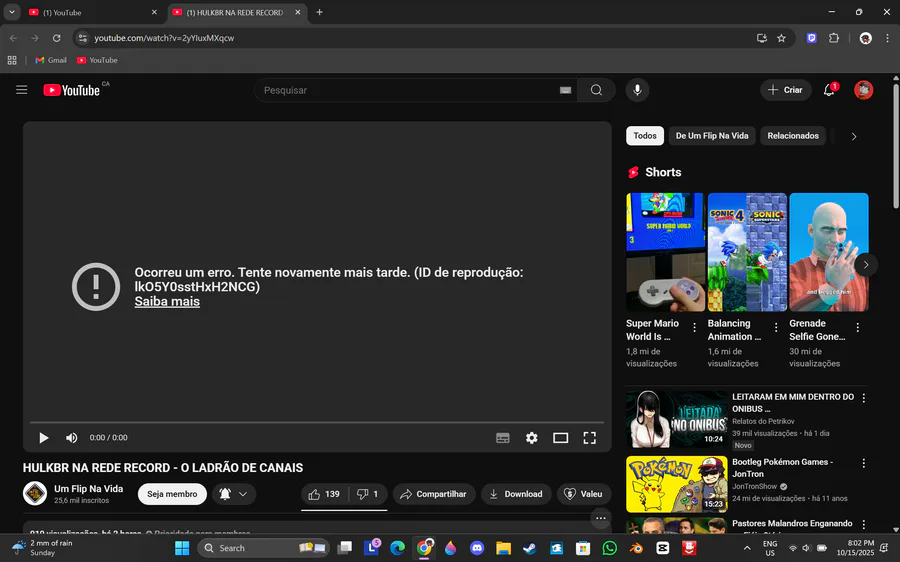Screen dimensions: 900x562
Task: Send thanks with Valeu button
Action: click(x=584, y=494)
